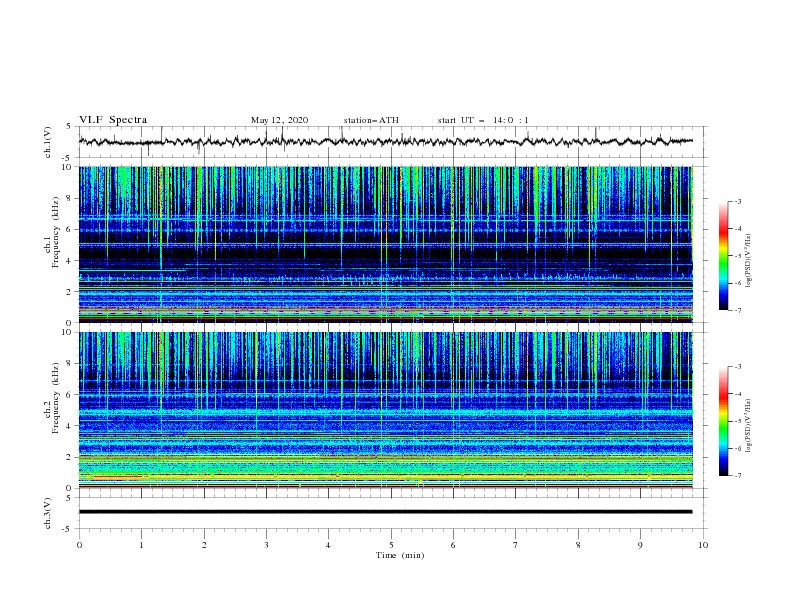The height and width of the screenshot is (612, 792).
Task: Click the "-3" value on ch.1 color bar
Action: point(737,201)
